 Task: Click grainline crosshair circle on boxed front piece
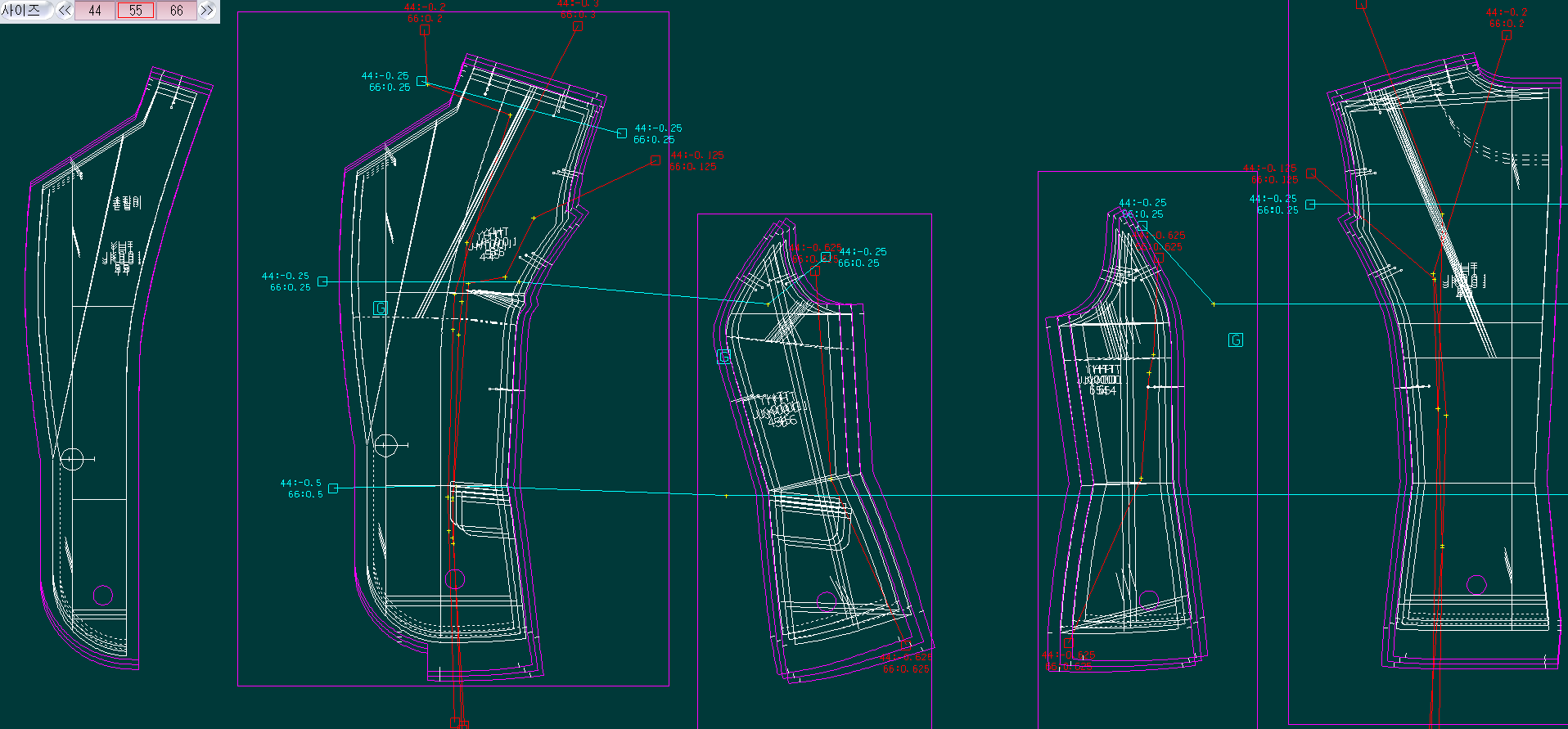click(x=385, y=445)
